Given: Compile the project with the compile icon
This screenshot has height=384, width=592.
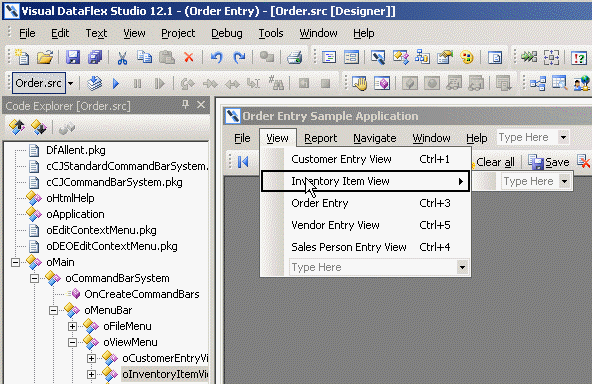Looking at the screenshot, I should coord(94,83).
